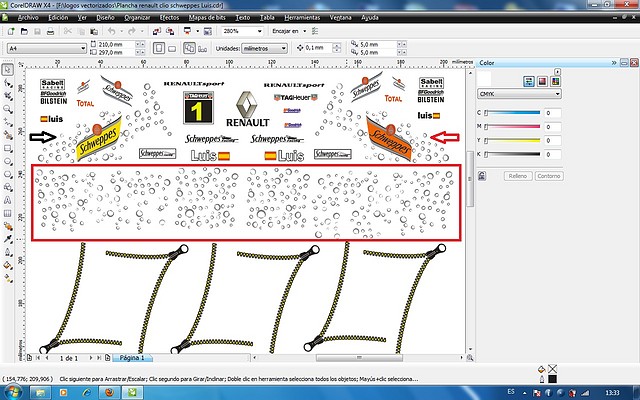Open the Herramientas menu
Viewport: 640px width, 400px height.
pos(302,18)
